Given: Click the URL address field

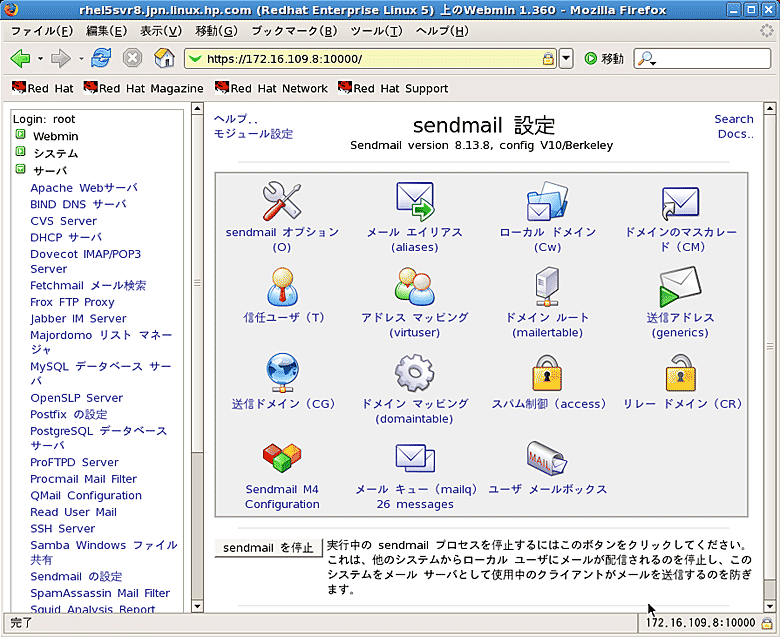Looking at the screenshot, I should click(x=371, y=59).
